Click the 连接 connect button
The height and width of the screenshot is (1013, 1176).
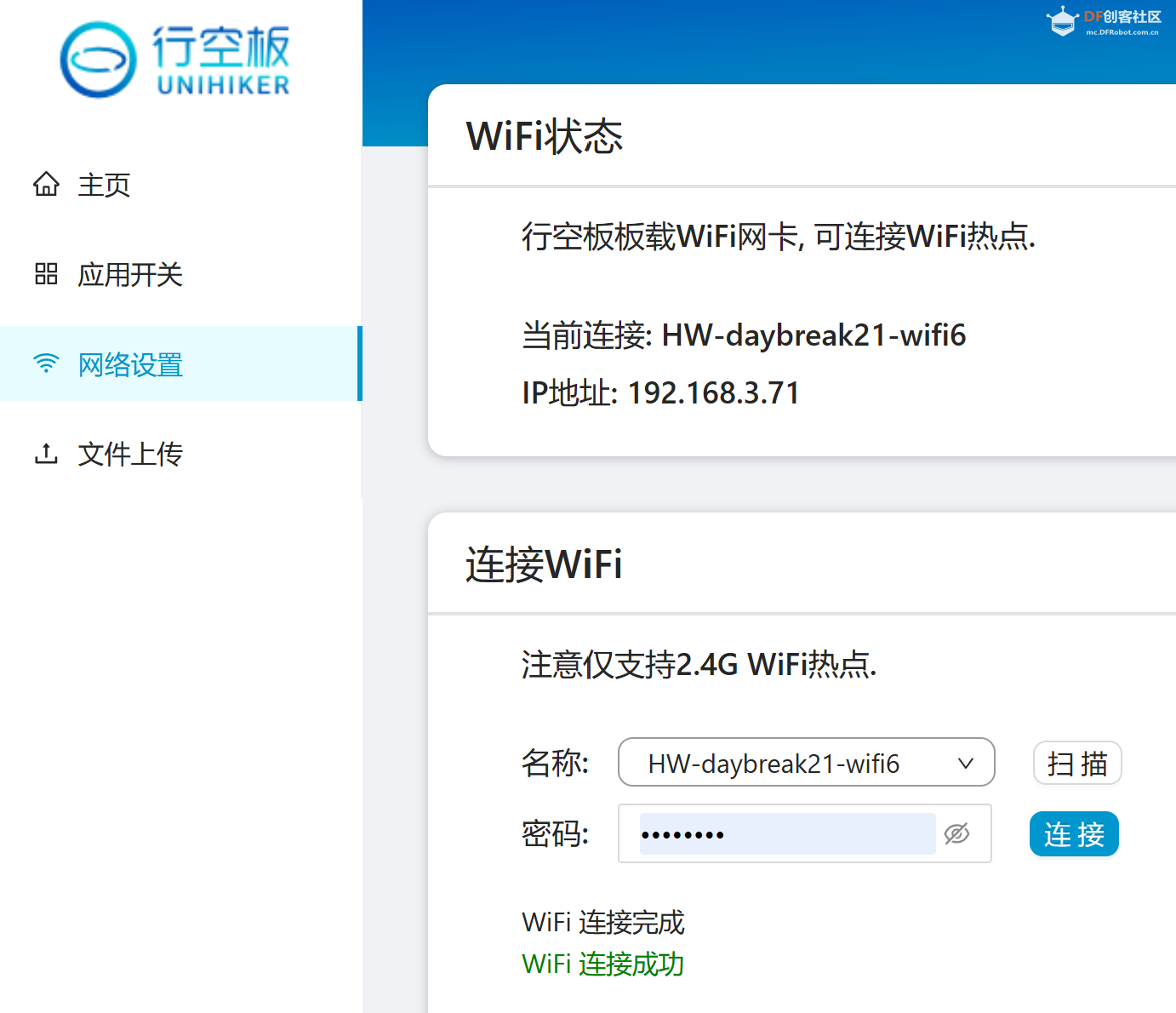[x=1074, y=834]
